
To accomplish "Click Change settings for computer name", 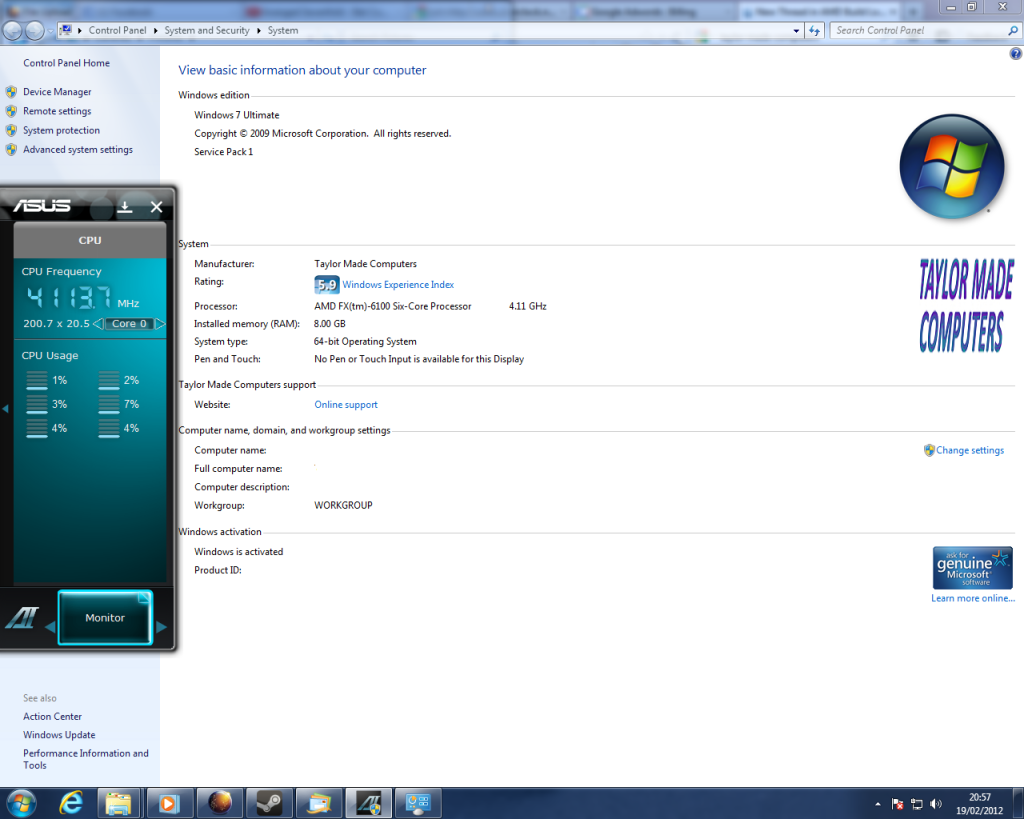I will 970,451.
